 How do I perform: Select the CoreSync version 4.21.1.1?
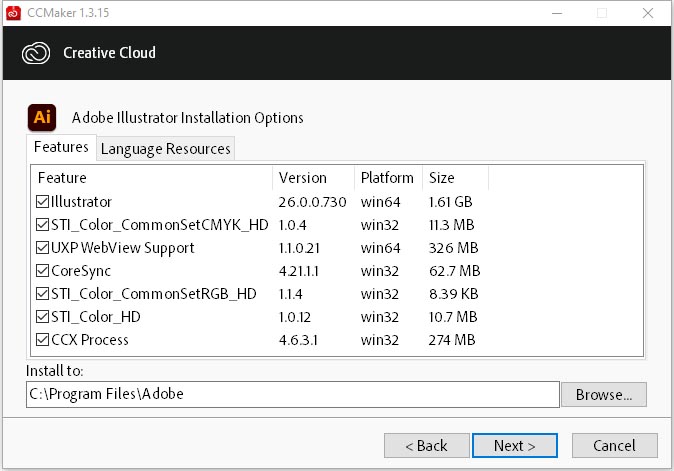click(x=299, y=271)
